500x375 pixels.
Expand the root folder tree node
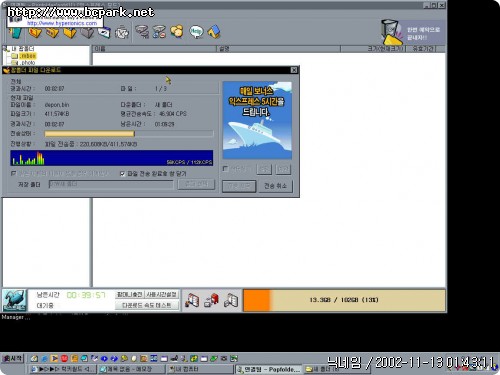tap(6, 49)
